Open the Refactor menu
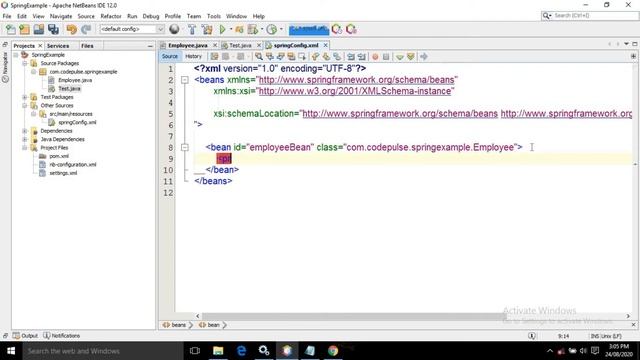 (x=111, y=16)
